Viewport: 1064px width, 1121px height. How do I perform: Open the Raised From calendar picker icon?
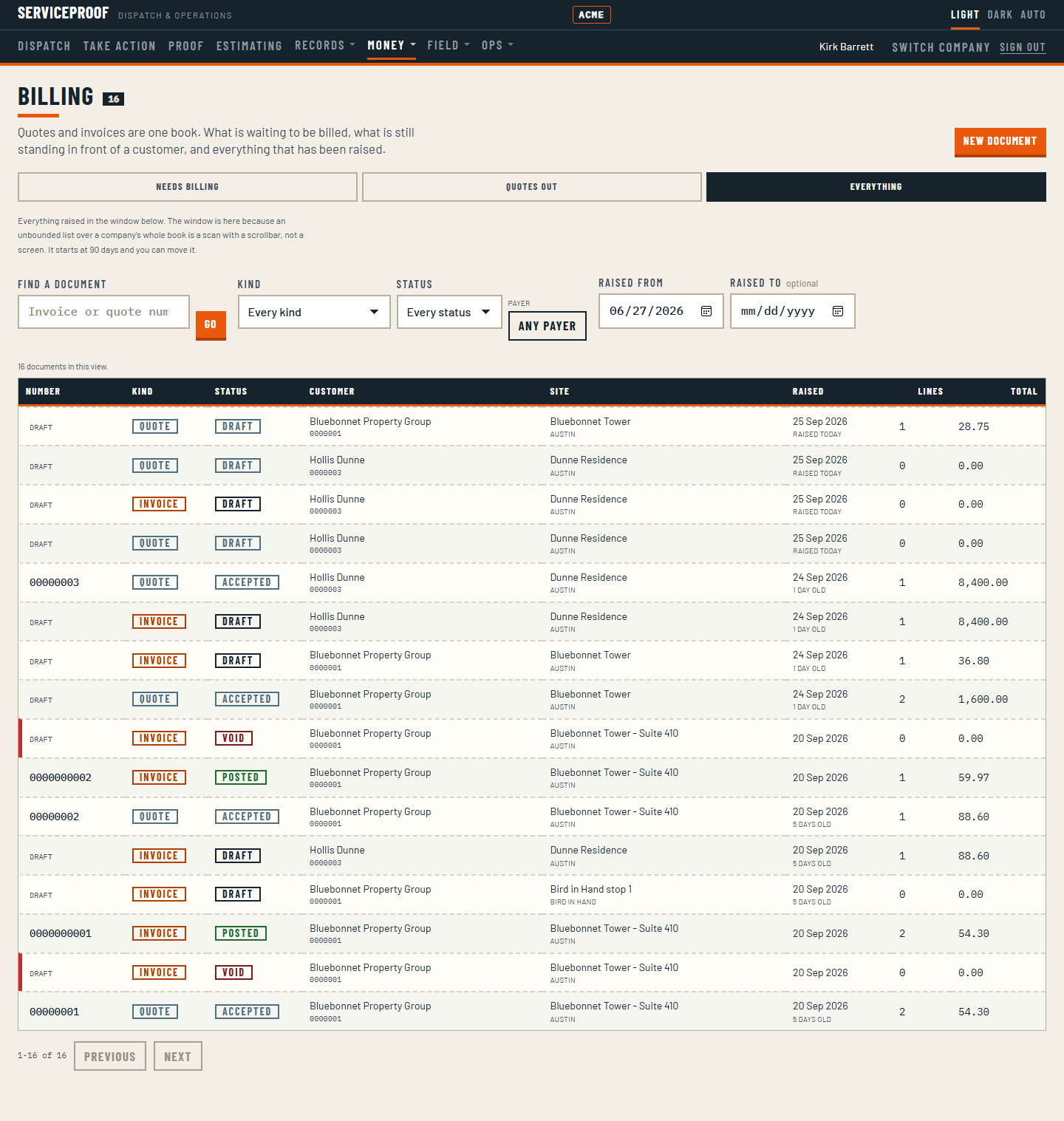point(706,311)
